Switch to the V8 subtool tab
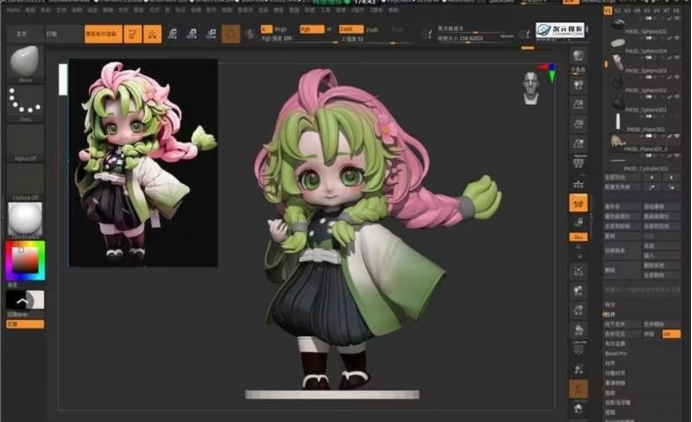Screen dimensions: 692x422 click(676, 10)
